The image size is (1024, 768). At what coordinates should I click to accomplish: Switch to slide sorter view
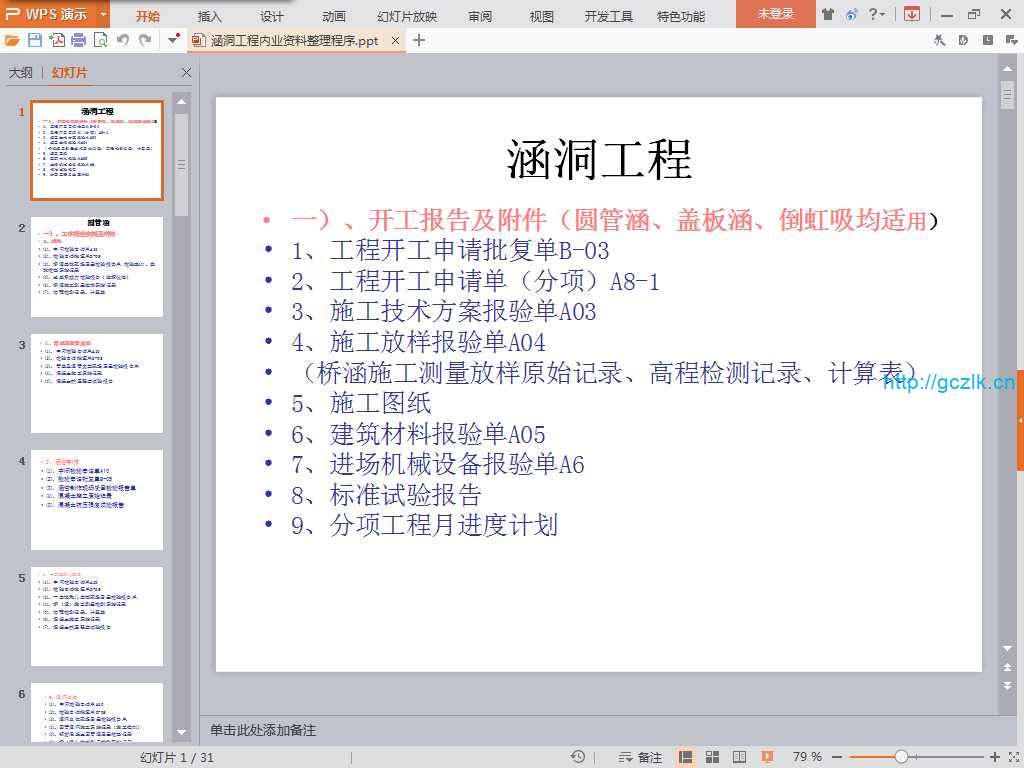713,757
